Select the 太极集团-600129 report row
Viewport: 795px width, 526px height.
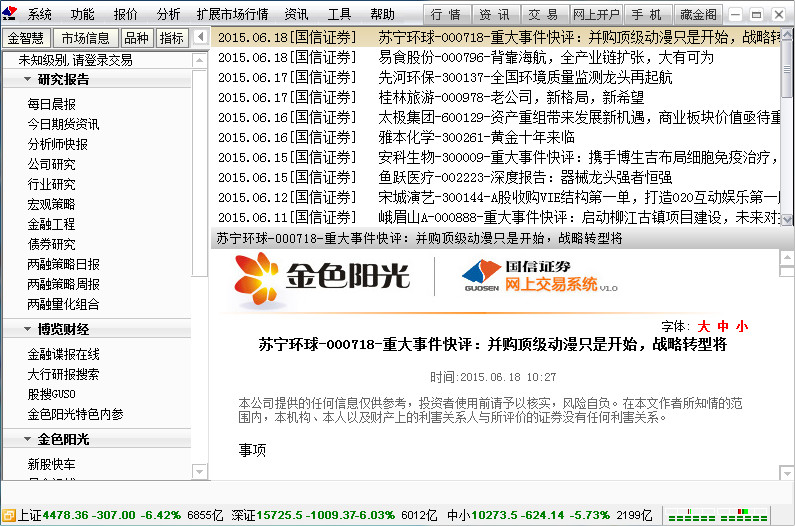point(496,117)
